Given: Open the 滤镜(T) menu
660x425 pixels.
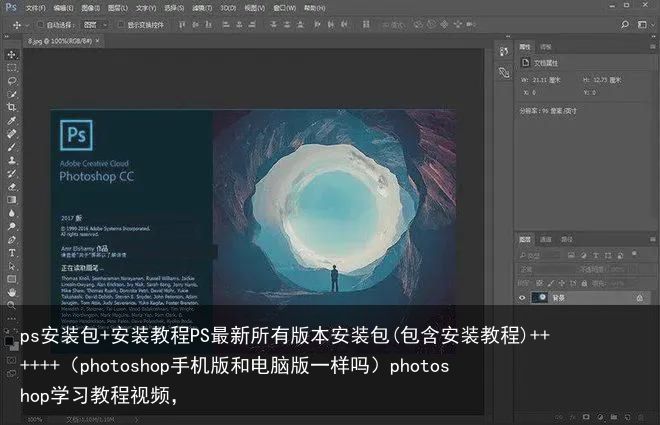Looking at the screenshot, I should click(x=202, y=8).
